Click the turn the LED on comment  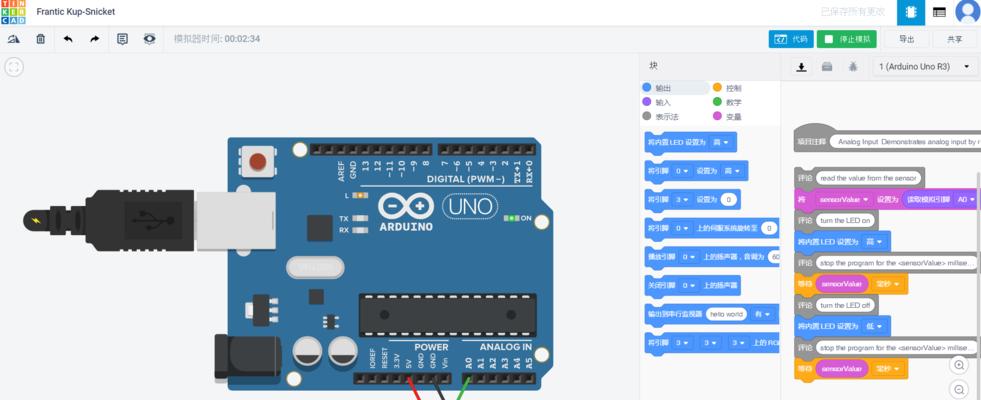click(x=845, y=221)
